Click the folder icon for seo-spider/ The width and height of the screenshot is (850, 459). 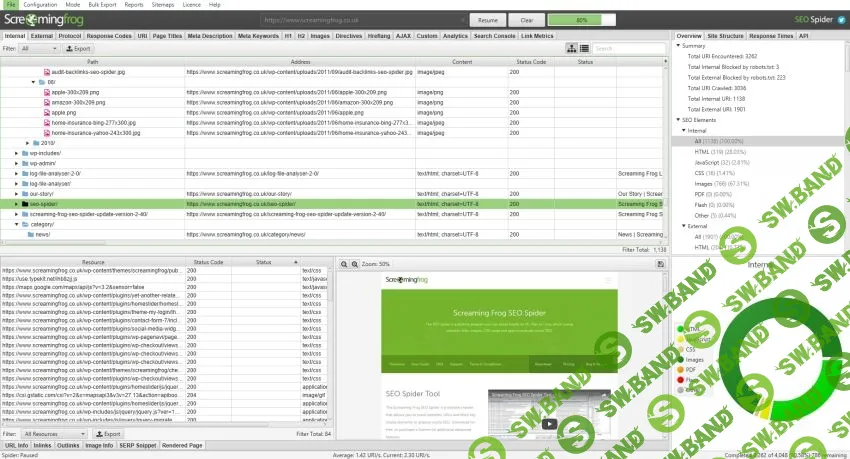[25, 204]
